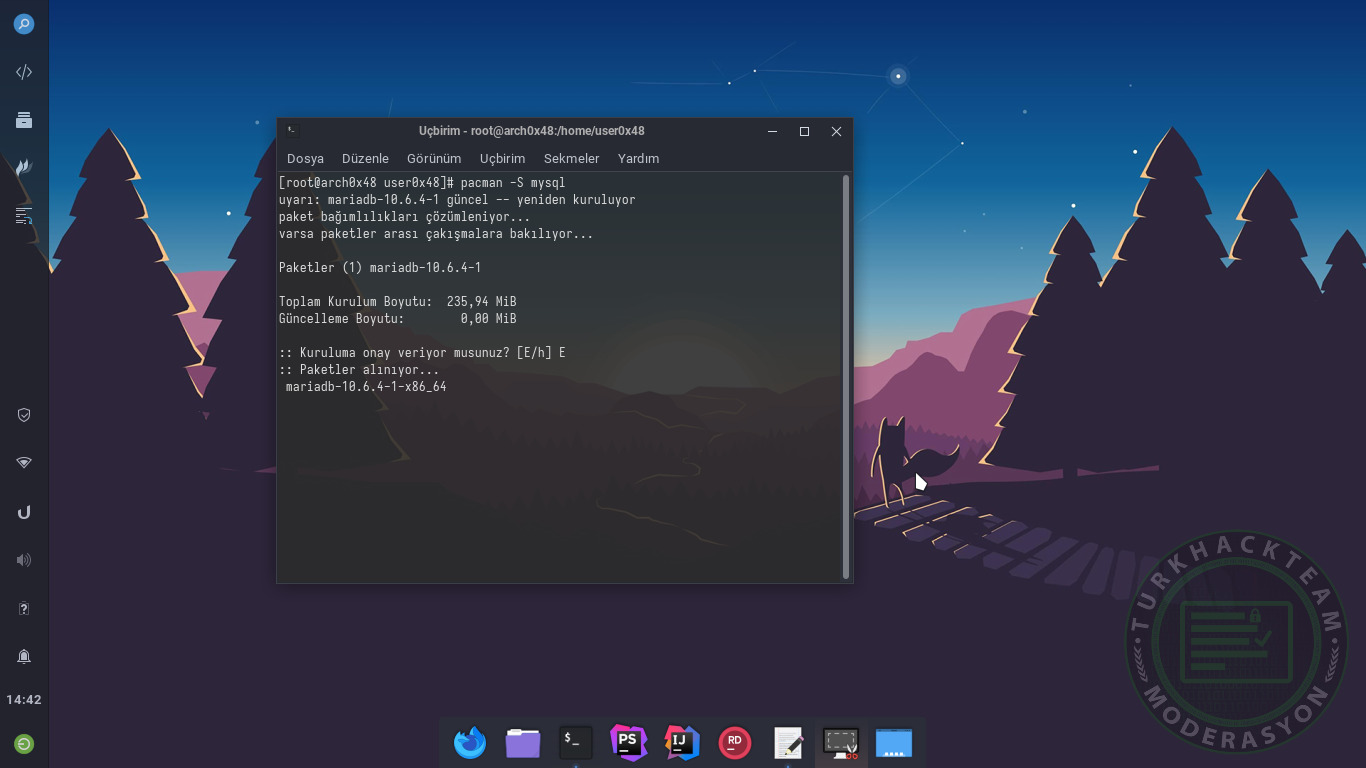
Task: Click the 'Paketler (1) mariadb-10.6.4-1' line
Action: pos(380,268)
